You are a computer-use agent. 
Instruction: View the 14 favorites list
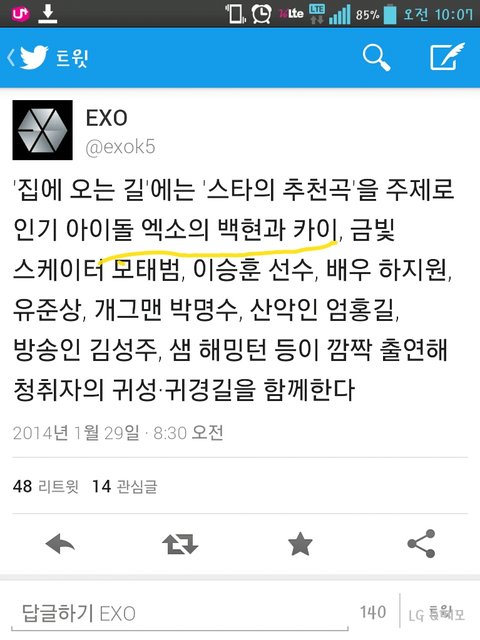tap(124, 486)
